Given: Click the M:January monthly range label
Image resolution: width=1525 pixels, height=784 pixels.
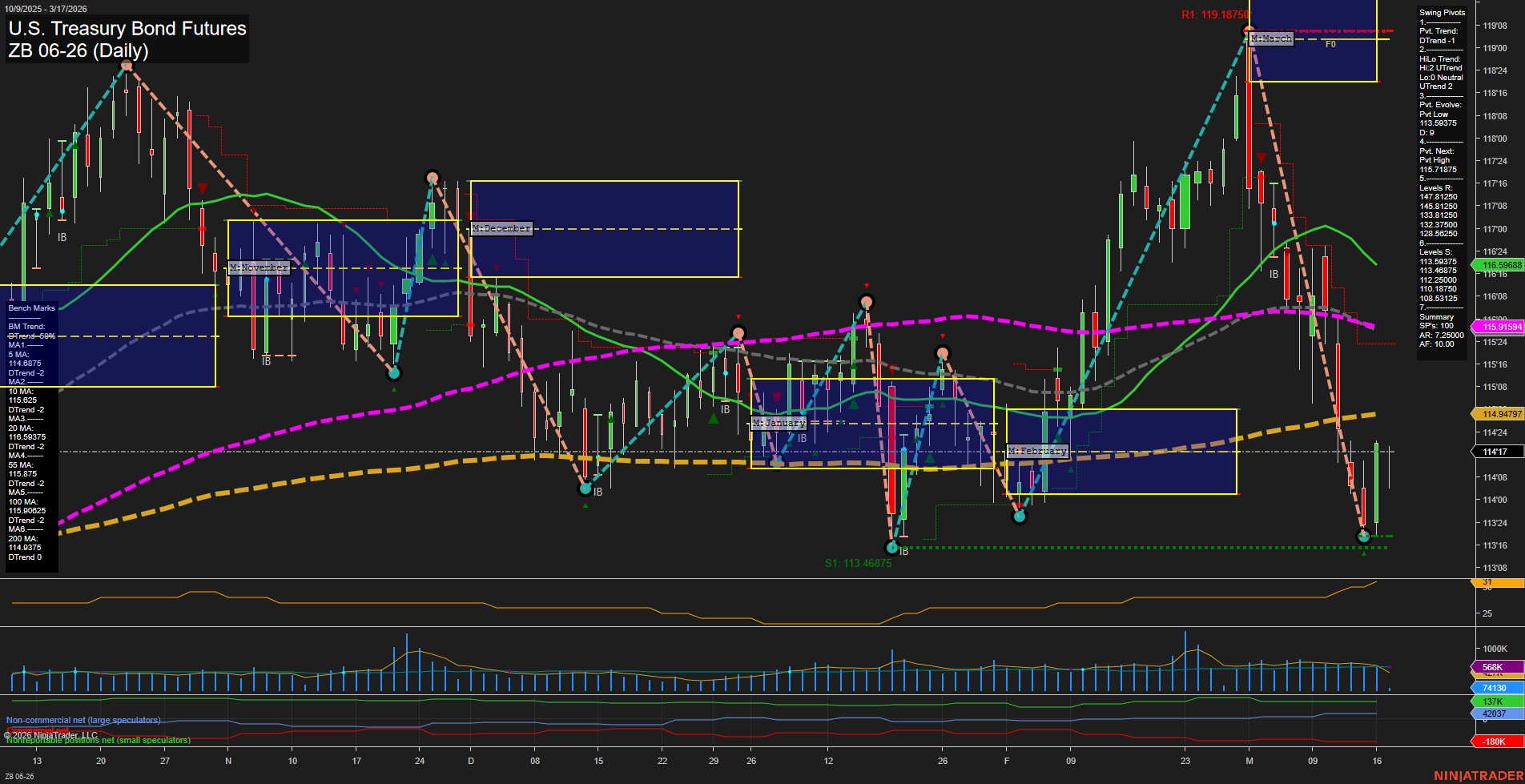Looking at the screenshot, I should [779, 423].
